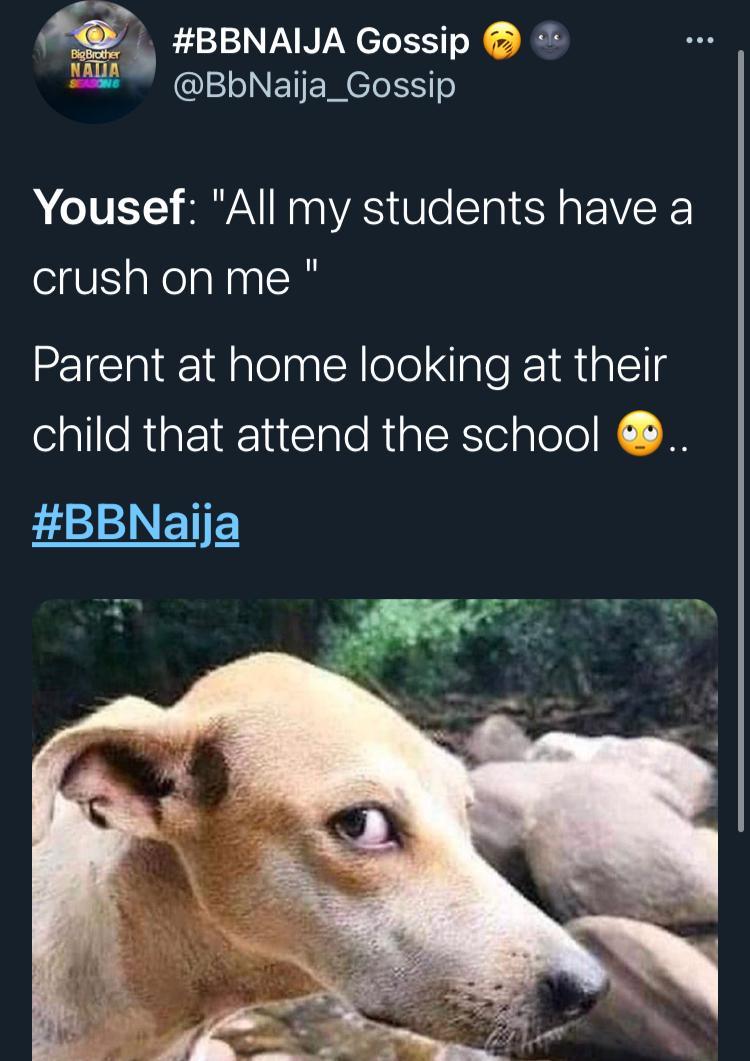Viewport: 750px width, 1061px height.
Task: Click the word "school" in the tweet
Action: [x=534, y=434]
